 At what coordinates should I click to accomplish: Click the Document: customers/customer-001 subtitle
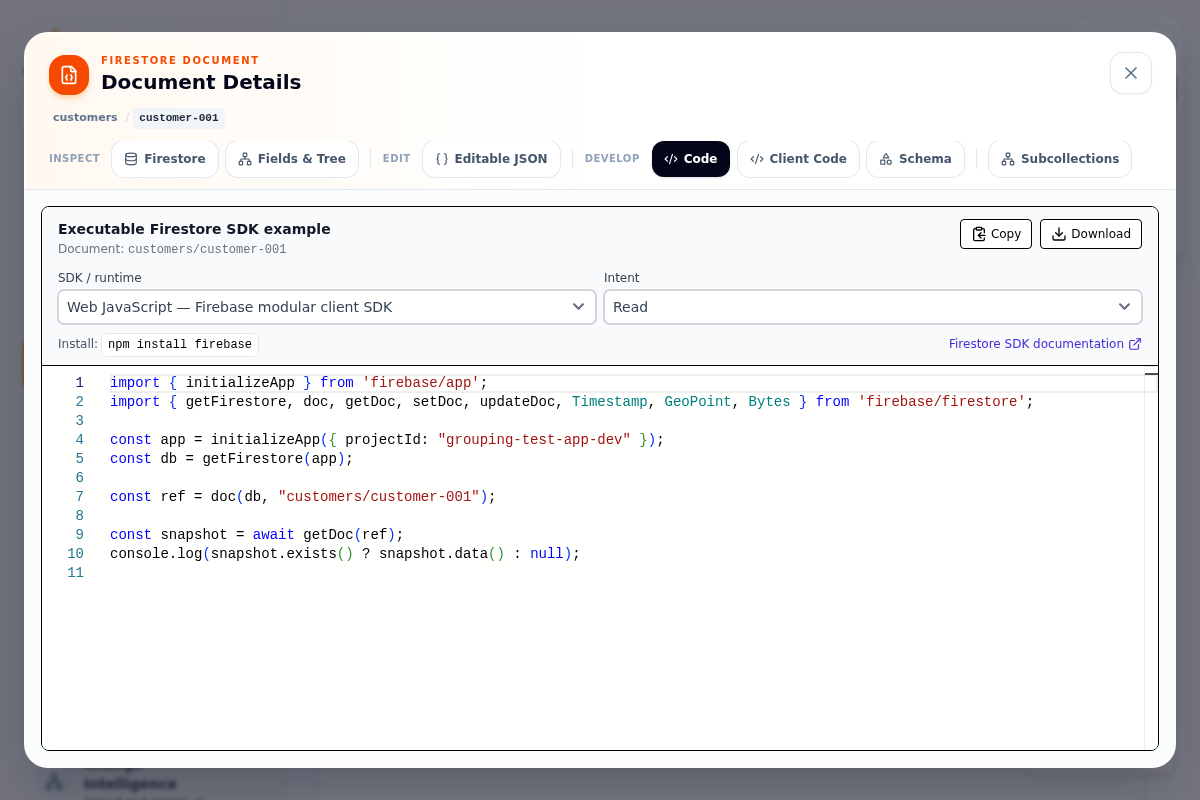[172, 249]
